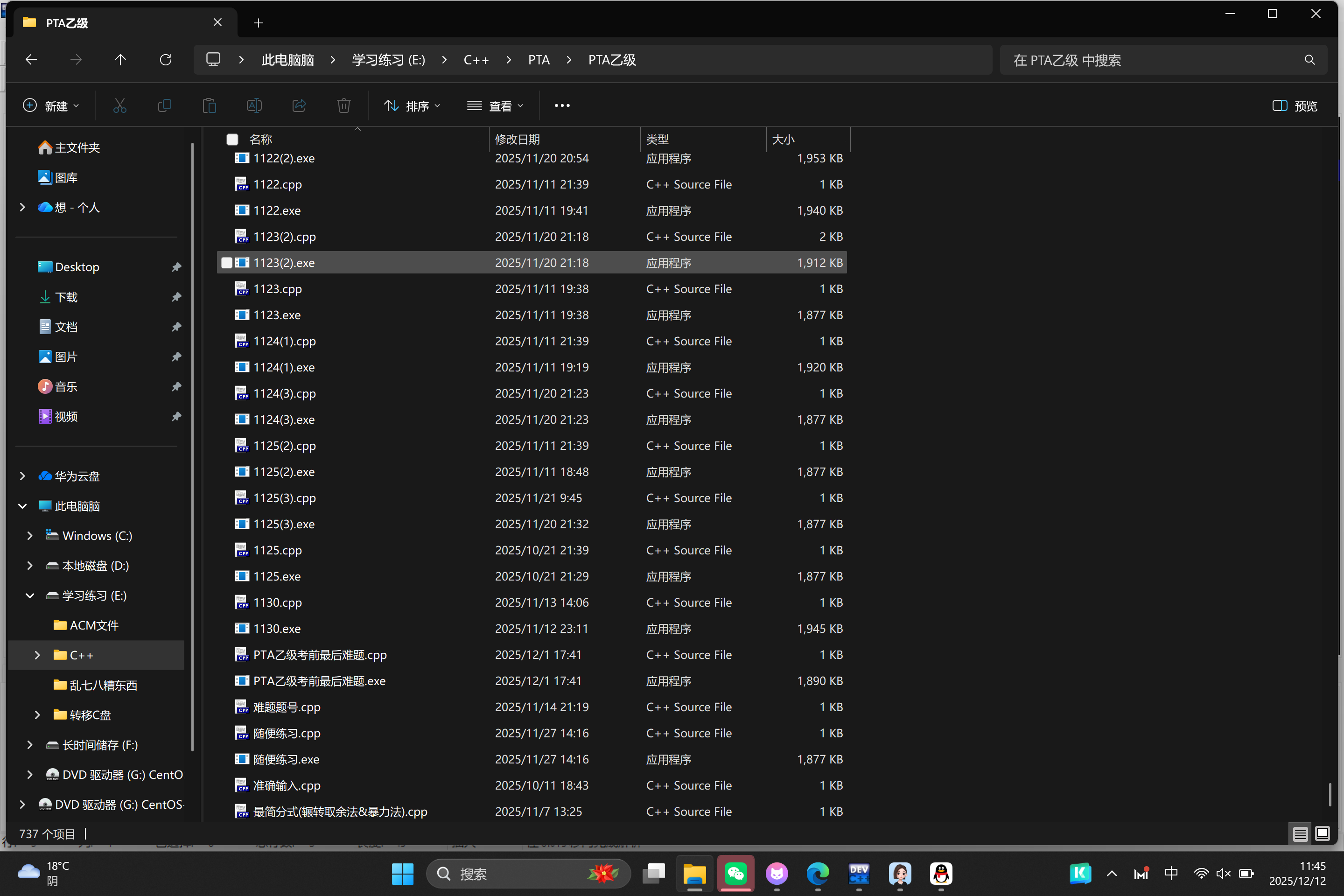Viewport: 1344px width, 896px height.
Task: Expand the 华为云盘 tree node
Action: tap(22, 476)
